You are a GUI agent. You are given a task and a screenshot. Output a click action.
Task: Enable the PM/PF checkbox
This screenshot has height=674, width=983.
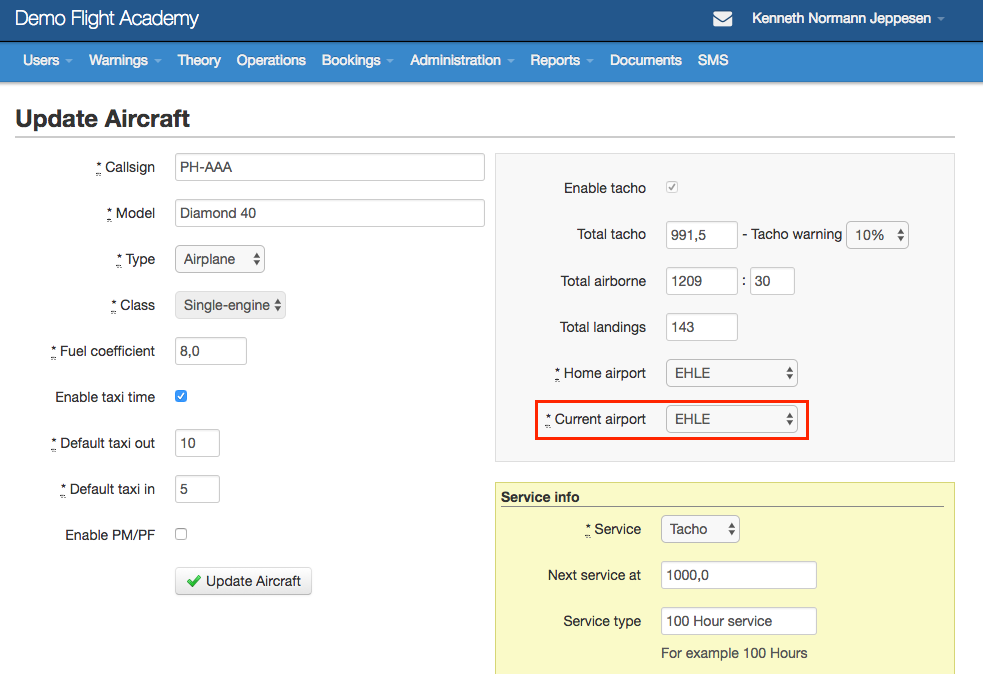[181, 534]
